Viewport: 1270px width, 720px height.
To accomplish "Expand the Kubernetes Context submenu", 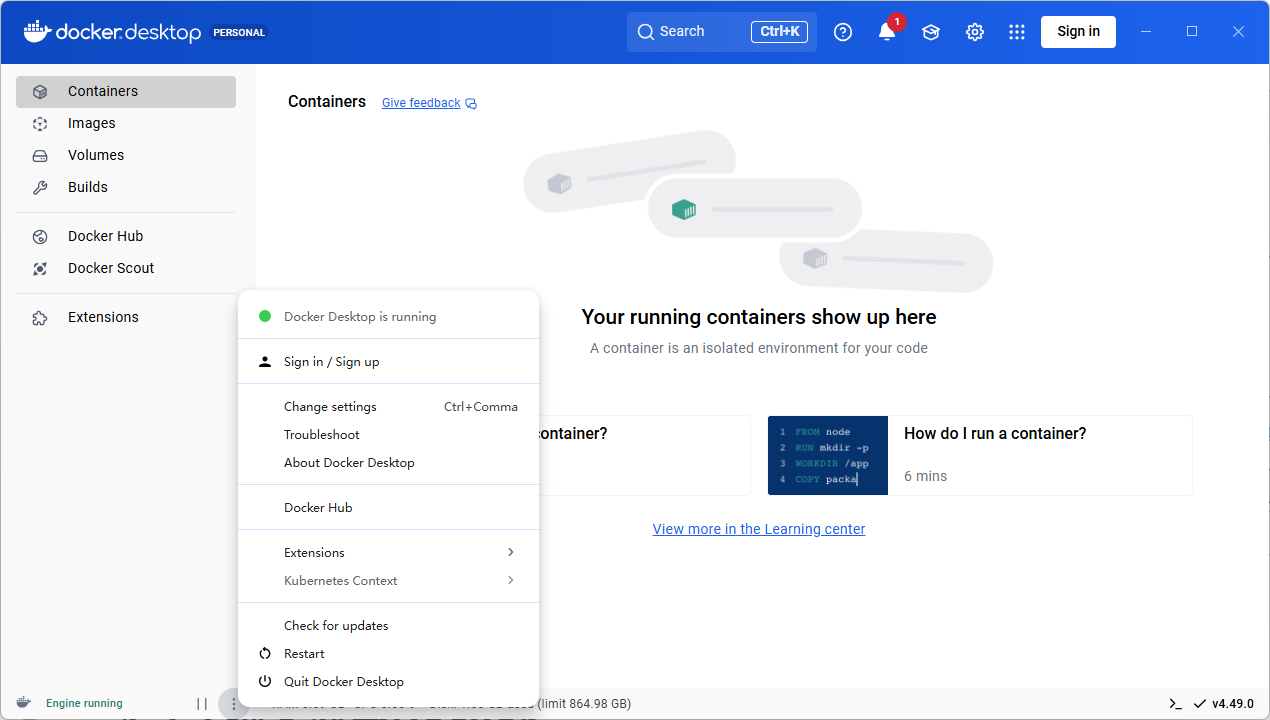I will click(388, 581).
